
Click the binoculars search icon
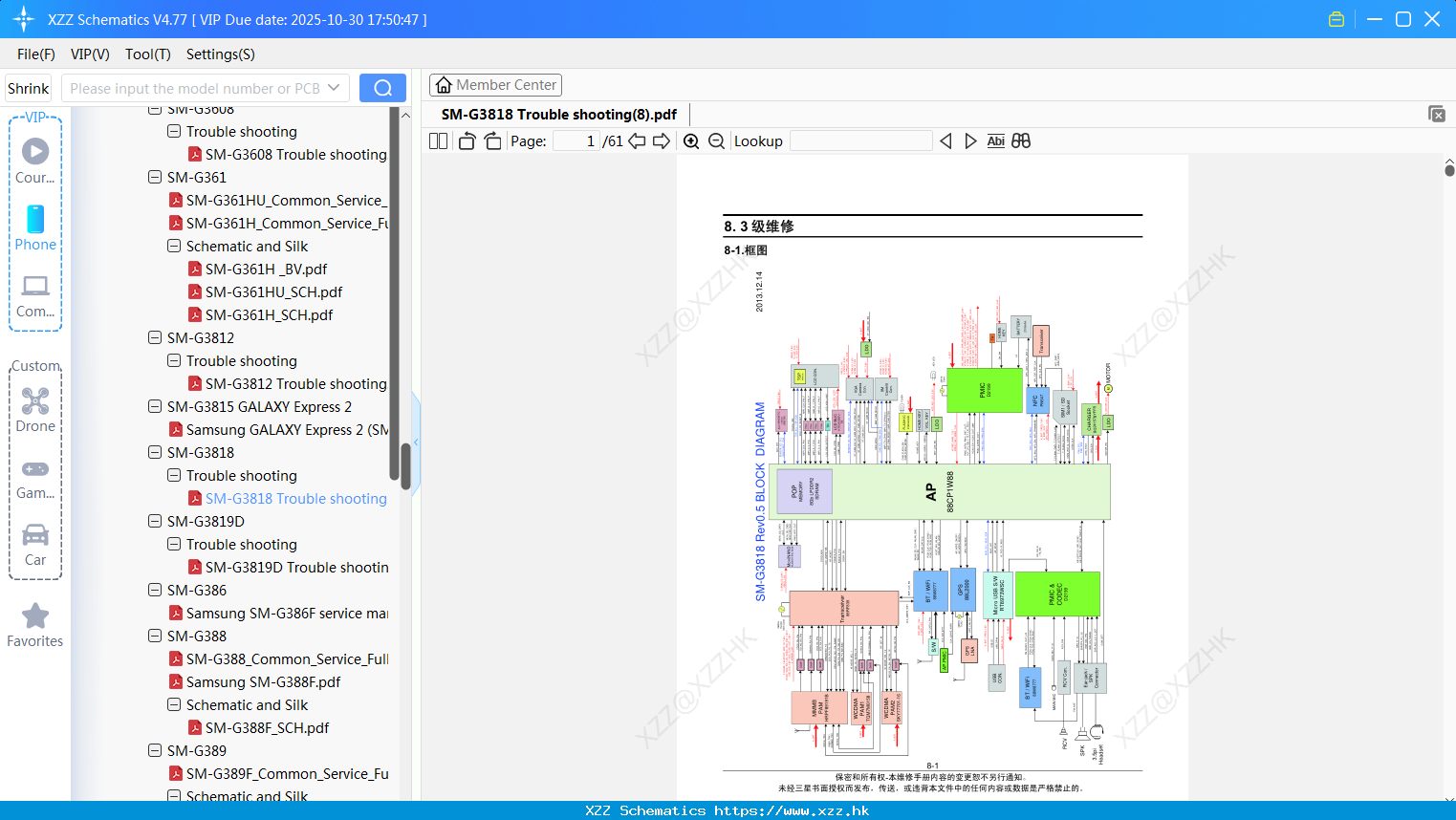point(1021,140)
